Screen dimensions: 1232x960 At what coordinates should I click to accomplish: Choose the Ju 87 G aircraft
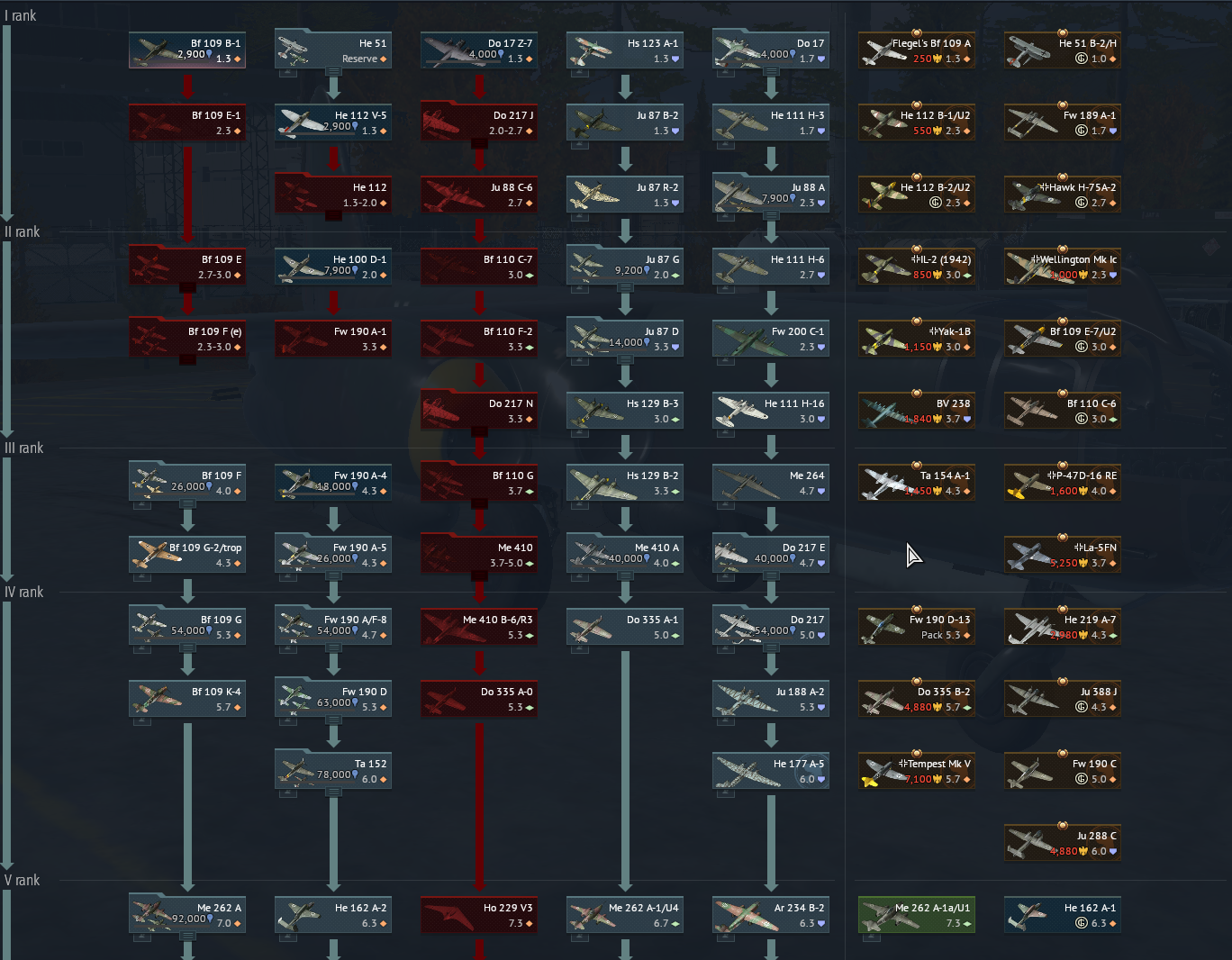pos(625,267)
